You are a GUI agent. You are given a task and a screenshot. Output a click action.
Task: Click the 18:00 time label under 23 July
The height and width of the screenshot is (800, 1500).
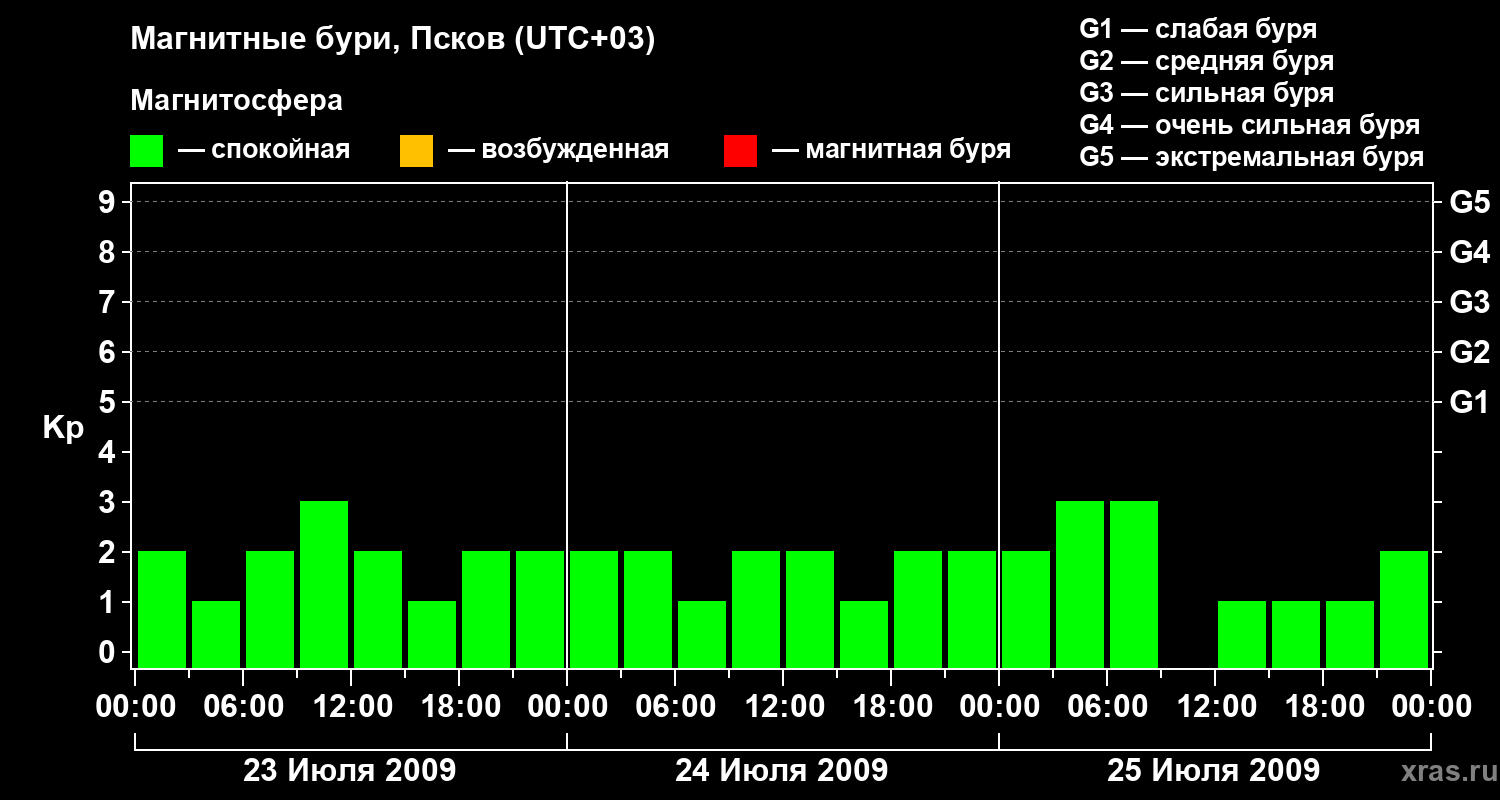[459, 708]
